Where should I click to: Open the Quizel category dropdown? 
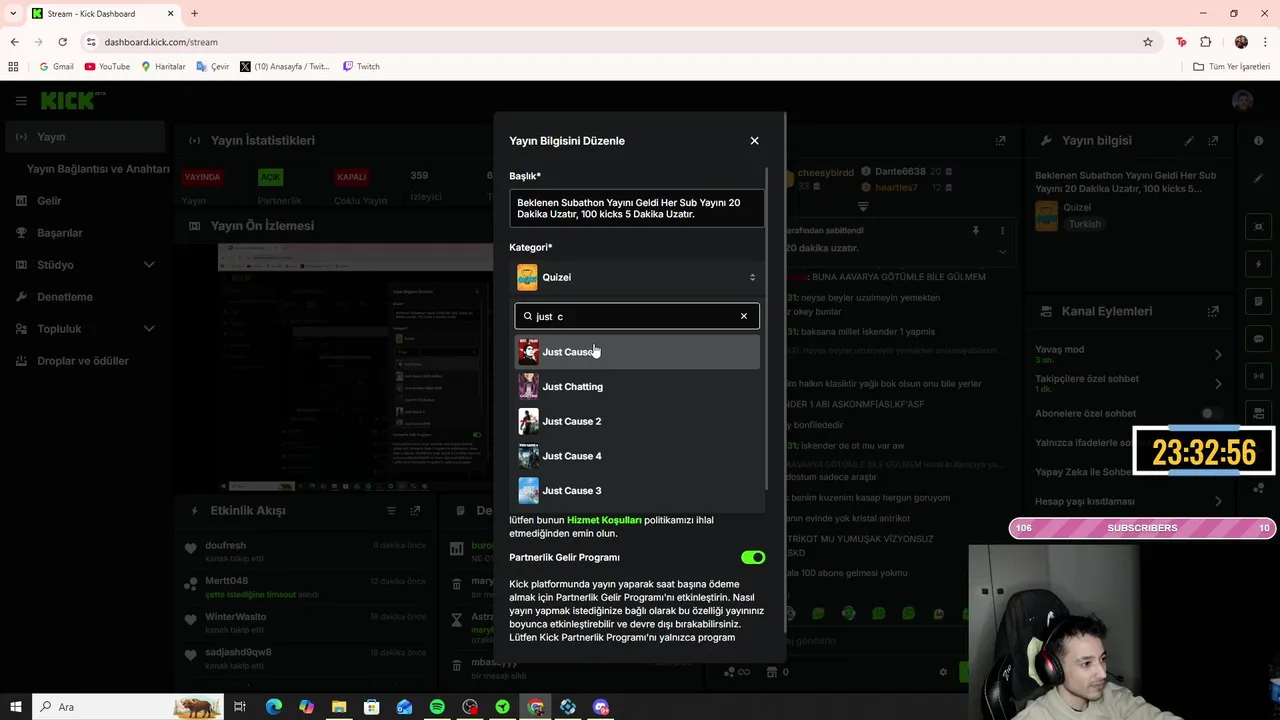pos(637,277)
